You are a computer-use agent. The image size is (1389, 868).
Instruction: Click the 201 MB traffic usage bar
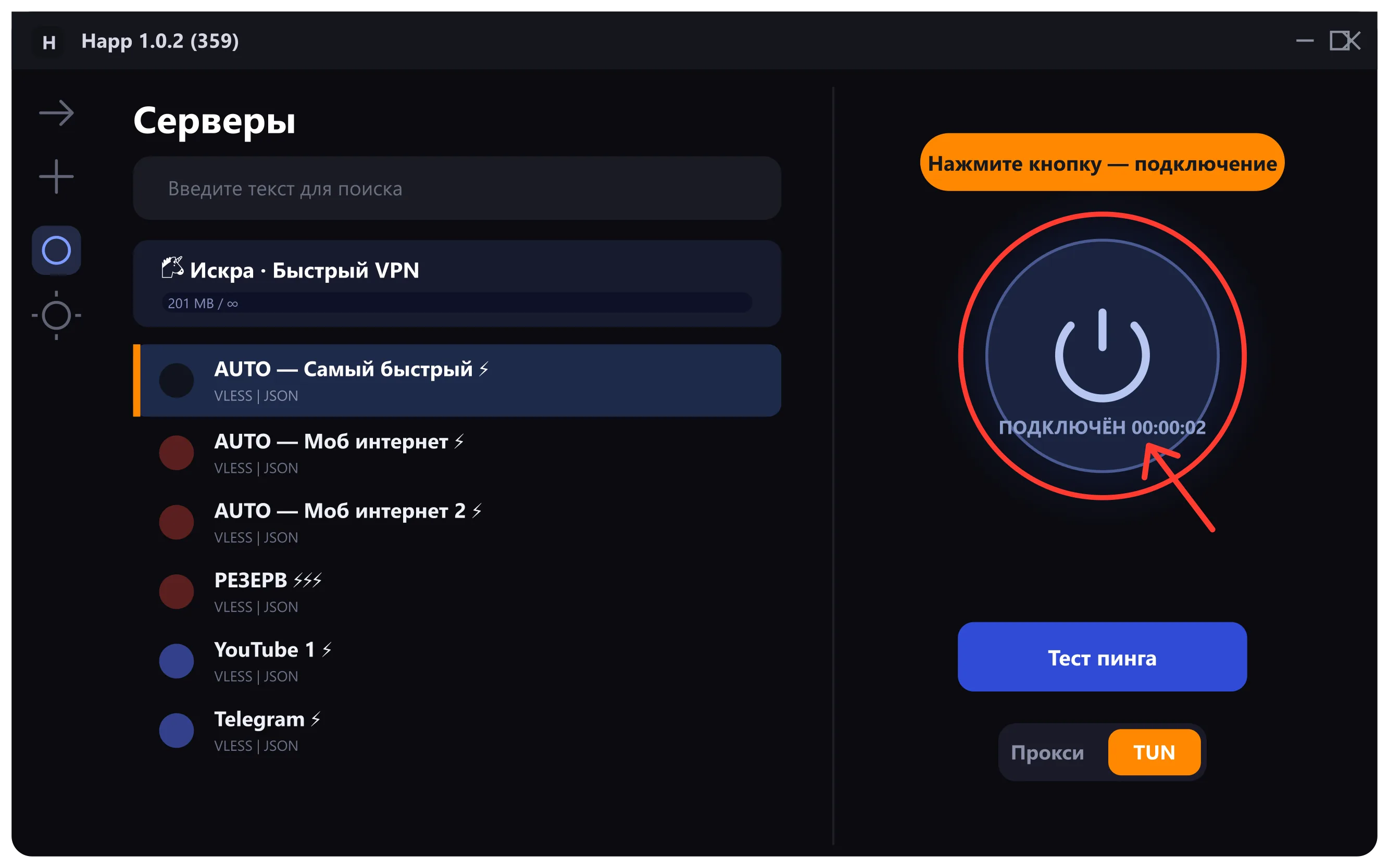click(457, 303)
